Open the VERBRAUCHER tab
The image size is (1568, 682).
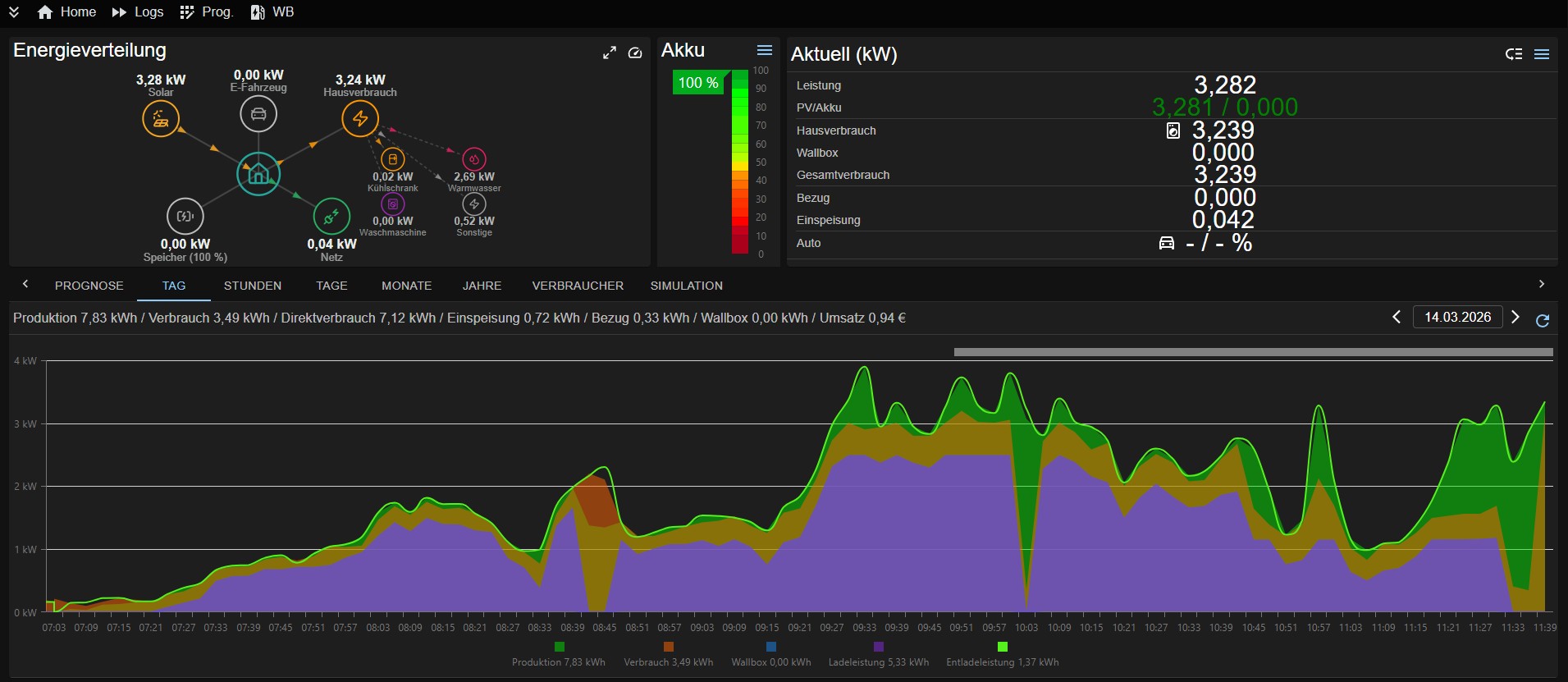[578, 286]
